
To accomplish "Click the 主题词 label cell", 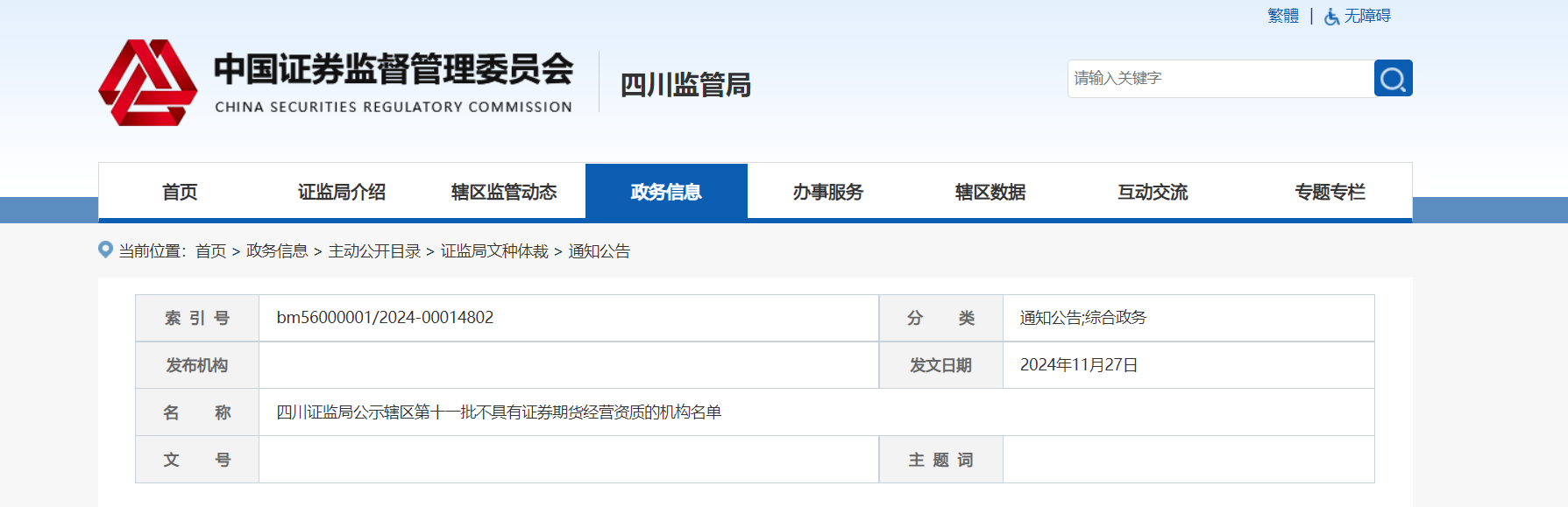I will coord(940,460).
